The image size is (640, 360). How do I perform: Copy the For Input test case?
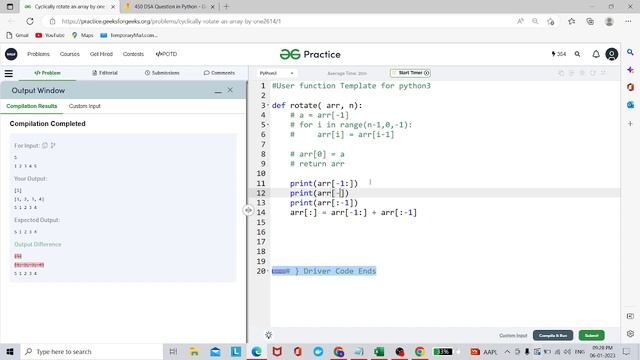tap(45, 145)
